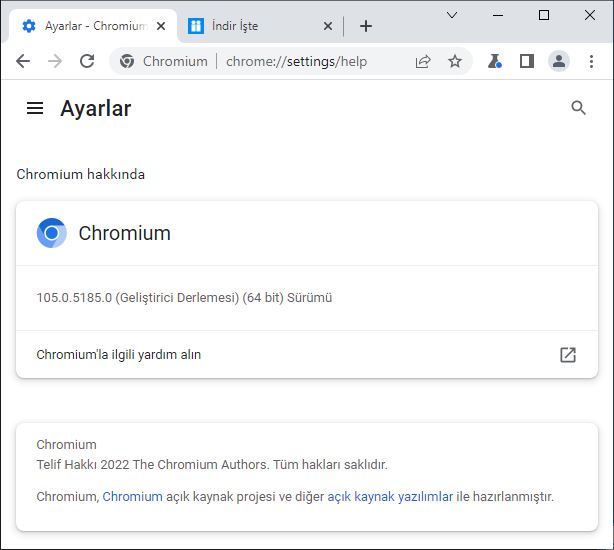Close the Ayarlar - Chromium tab
This screenshot has height=550, width=614.
tap(161, 26)
